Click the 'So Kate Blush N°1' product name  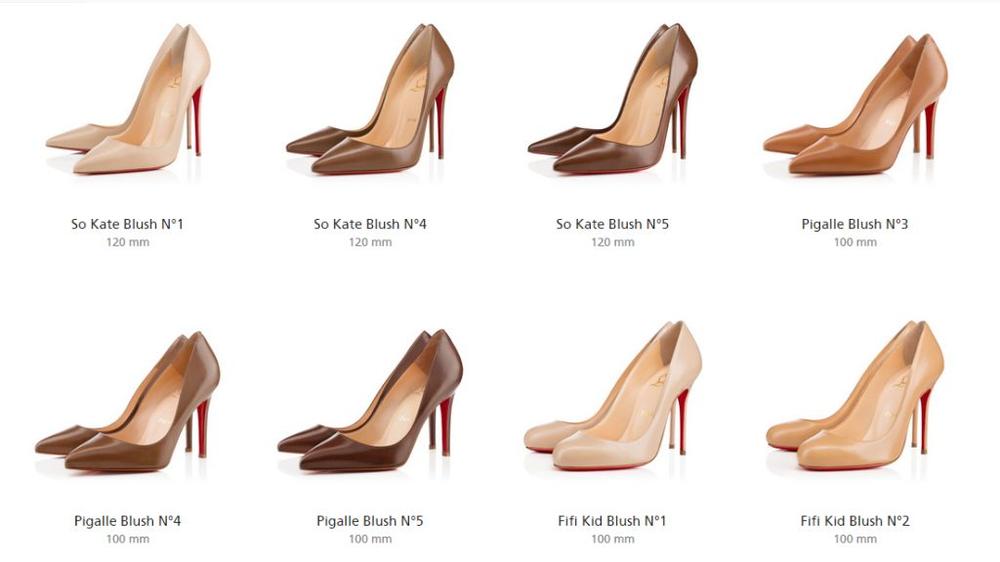(127, 224)
